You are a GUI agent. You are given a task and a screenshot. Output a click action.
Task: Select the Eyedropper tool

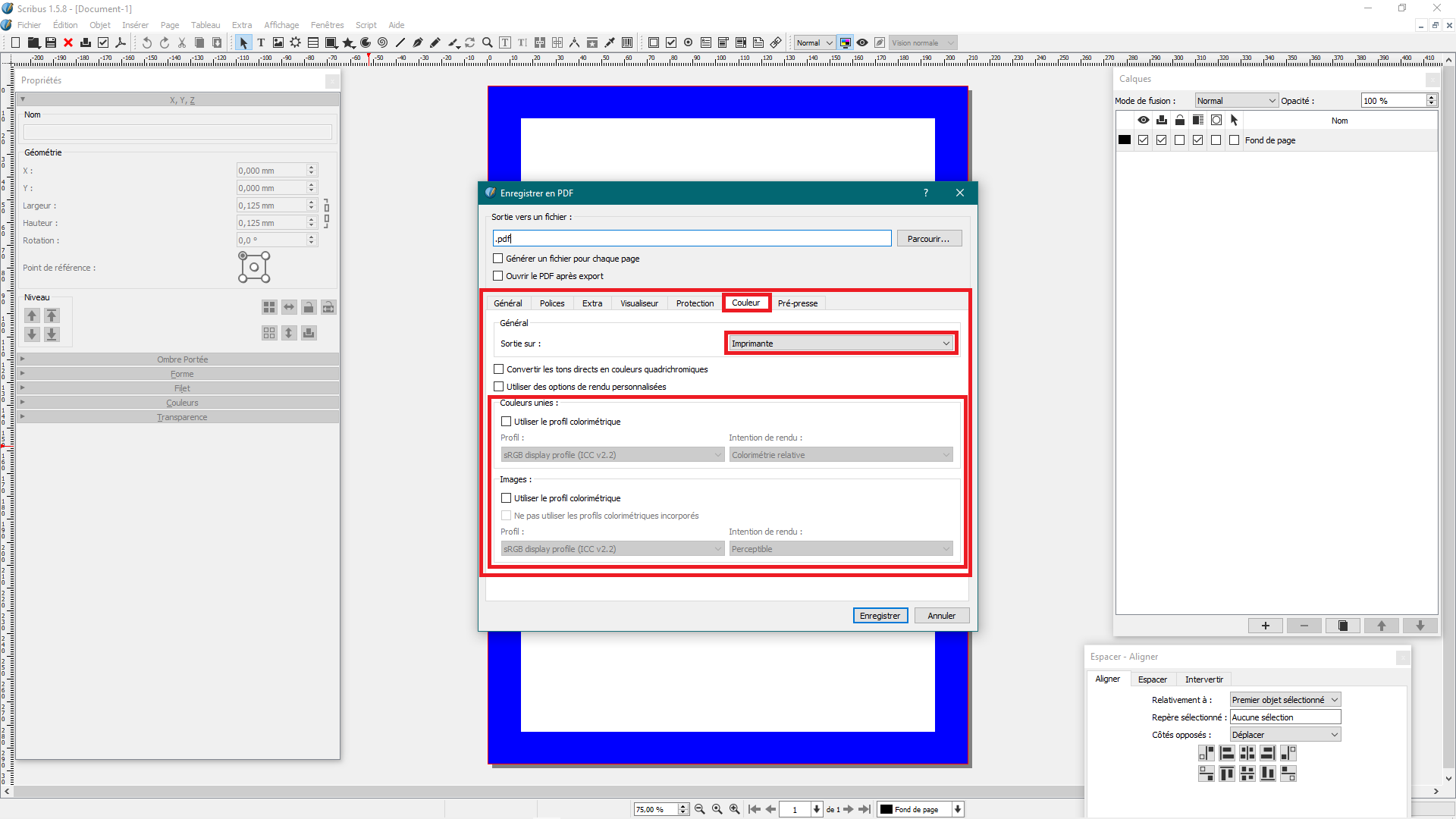tap(610, 43)
